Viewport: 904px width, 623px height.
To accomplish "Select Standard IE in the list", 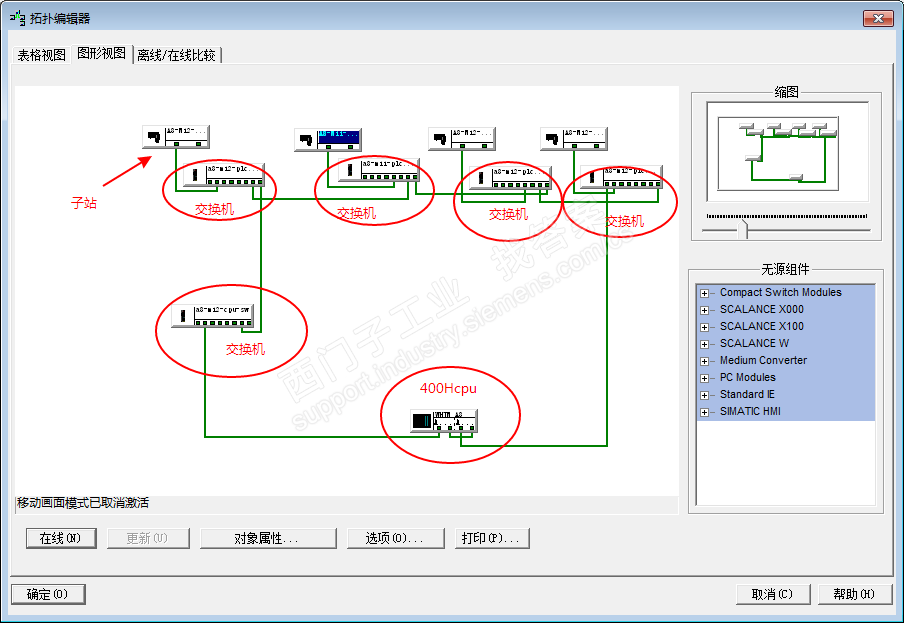I will pyautogui.click(x=747, y=395).
